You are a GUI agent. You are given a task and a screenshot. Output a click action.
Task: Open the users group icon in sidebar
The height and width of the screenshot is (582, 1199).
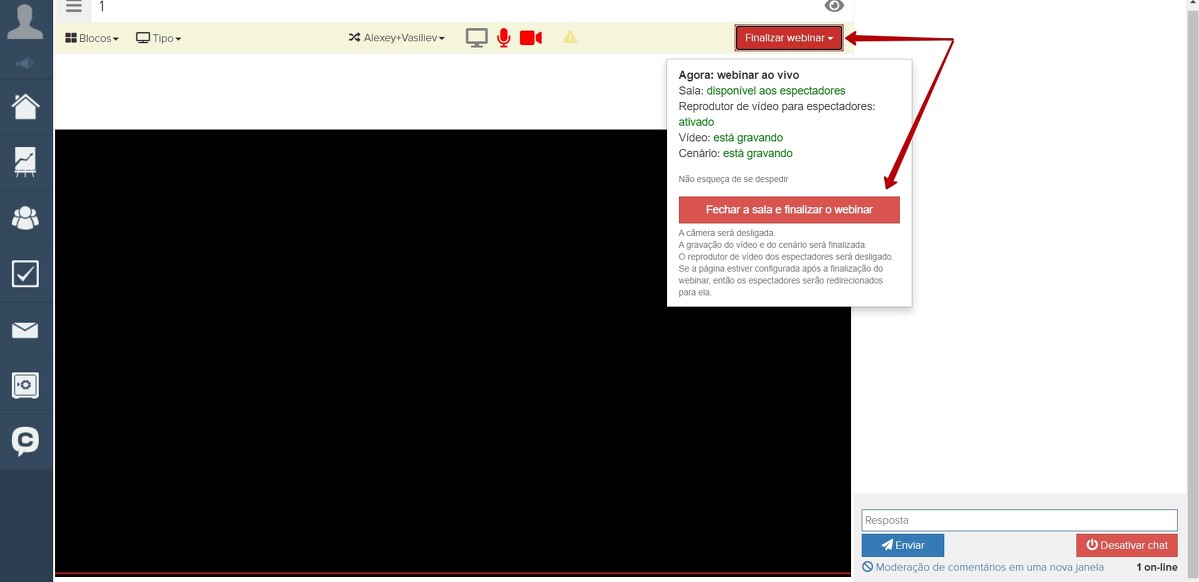coord(25,218)
